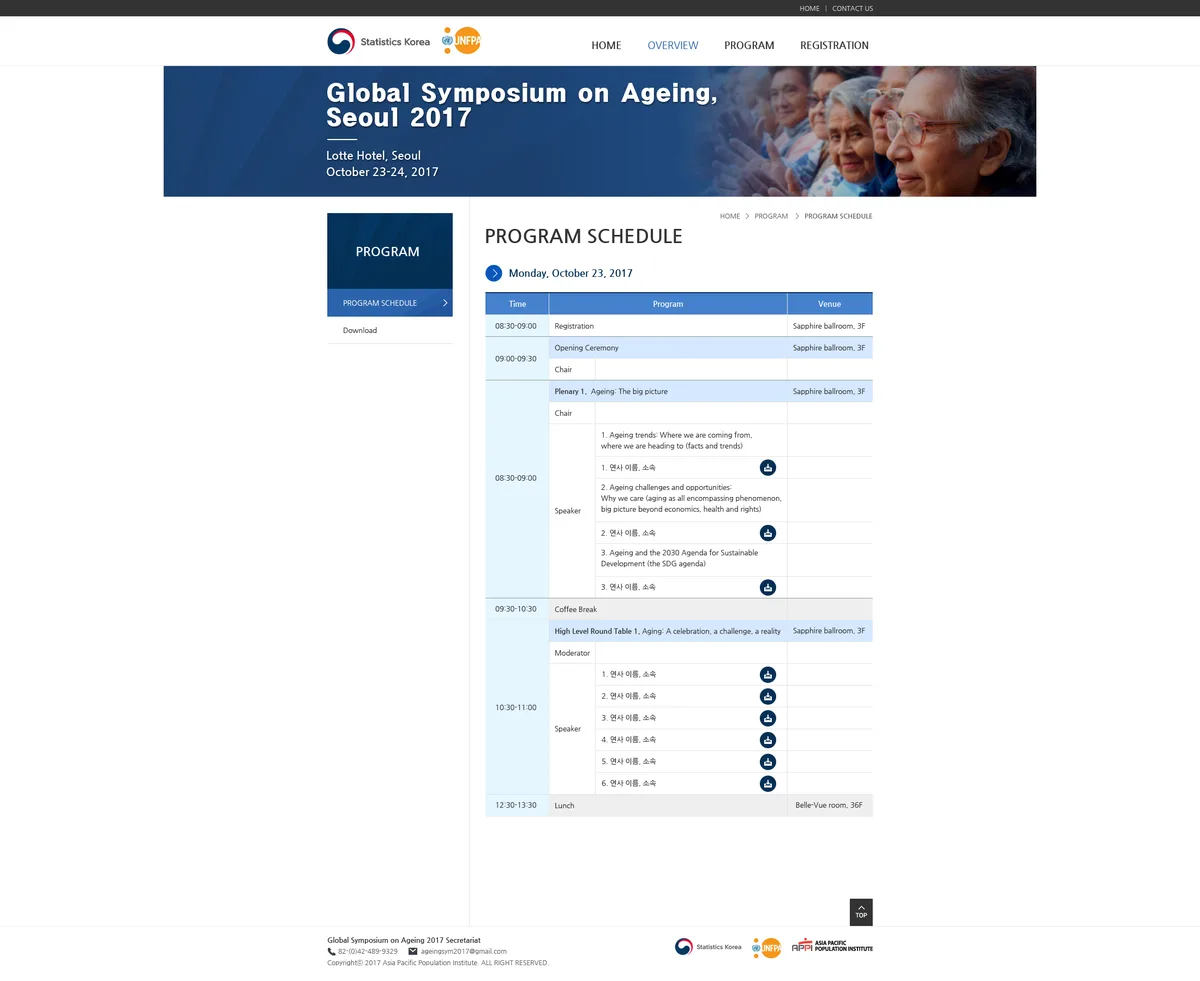Click the '2030 Agenda for Sustainable Development' topic

(x=680, y=558)
